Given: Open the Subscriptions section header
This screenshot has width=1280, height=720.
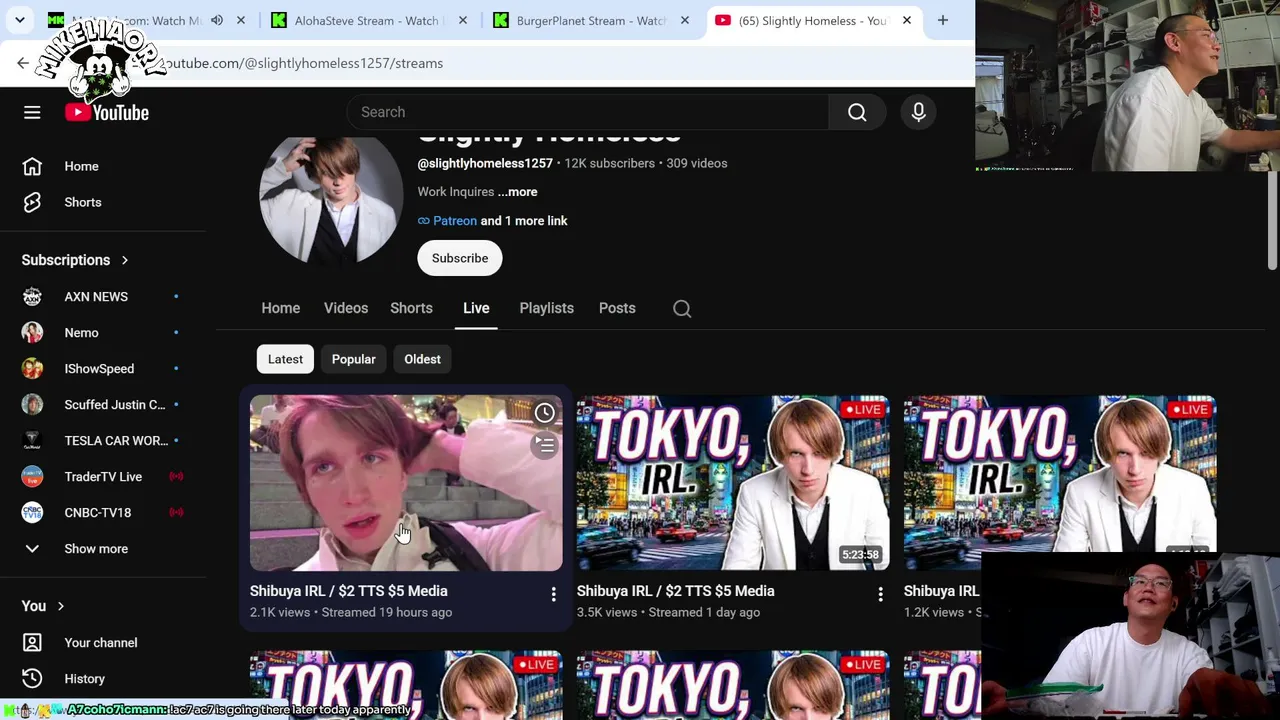Looking at the screenshot, I should click(75, 260).
